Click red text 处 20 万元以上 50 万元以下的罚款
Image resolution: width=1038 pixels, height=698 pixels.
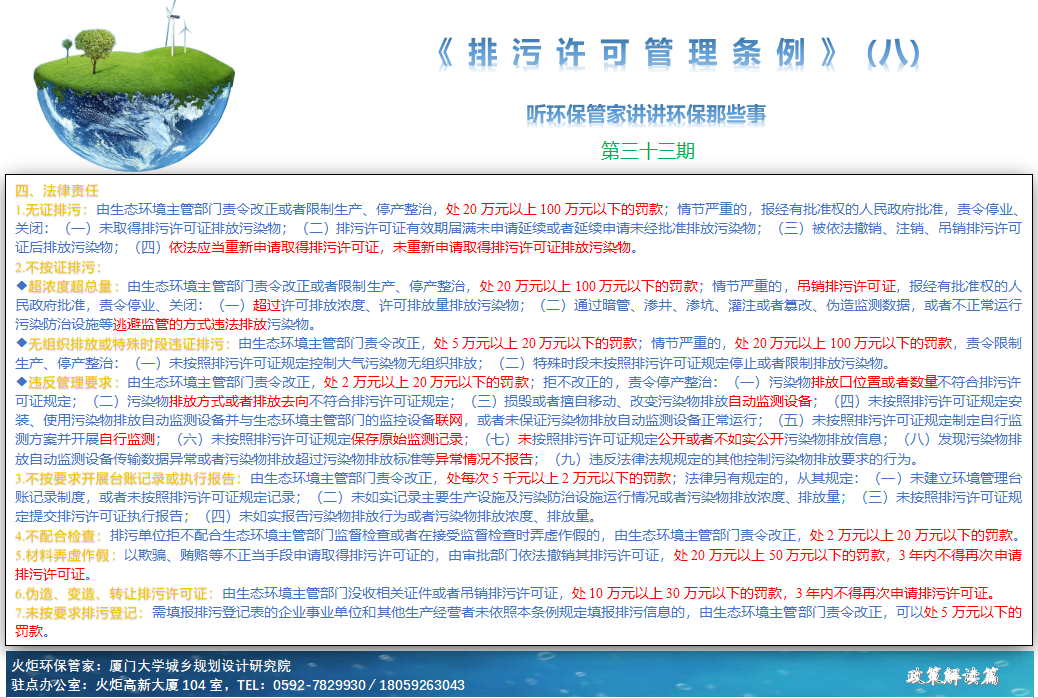[x=778, y=555]
